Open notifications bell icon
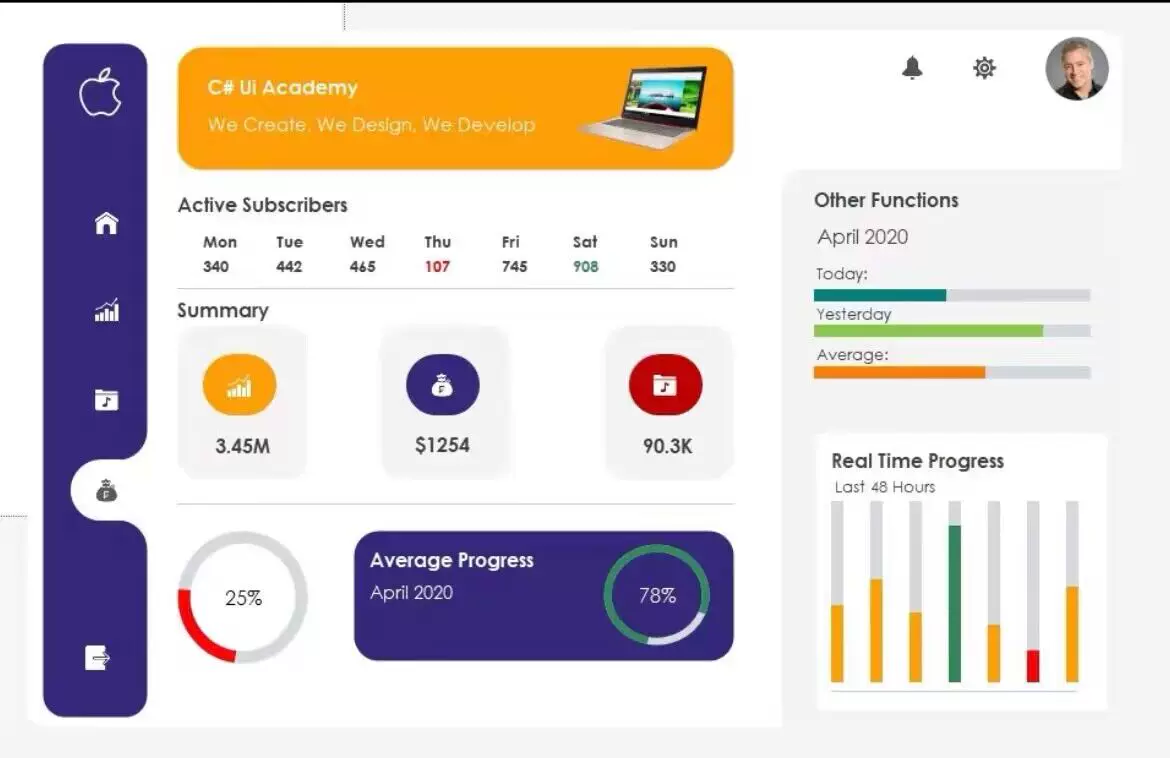The image size is (1170, 758). (x=912, y=68)
